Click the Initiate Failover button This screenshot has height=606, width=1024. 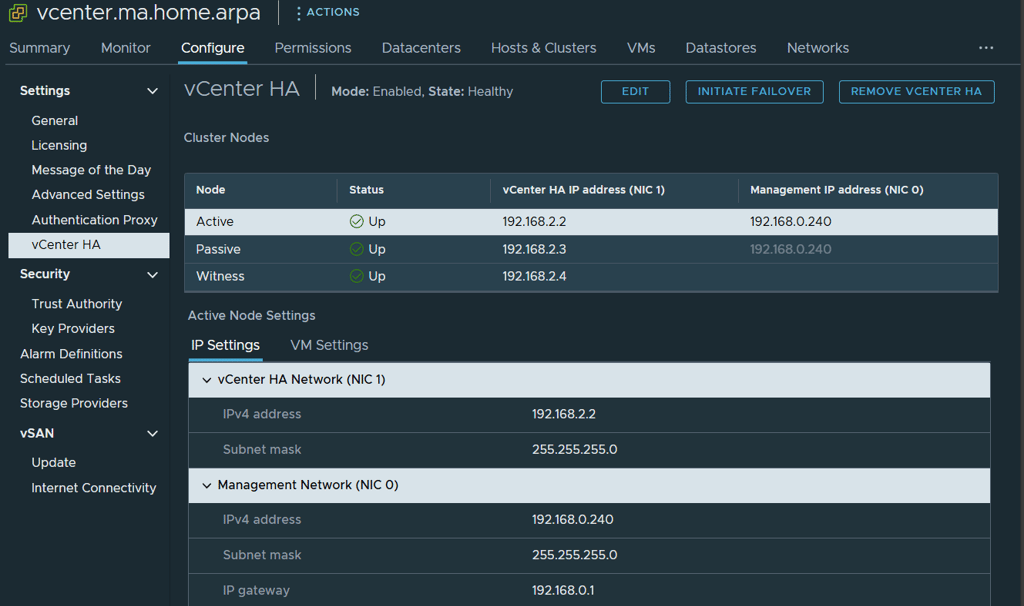754,91
